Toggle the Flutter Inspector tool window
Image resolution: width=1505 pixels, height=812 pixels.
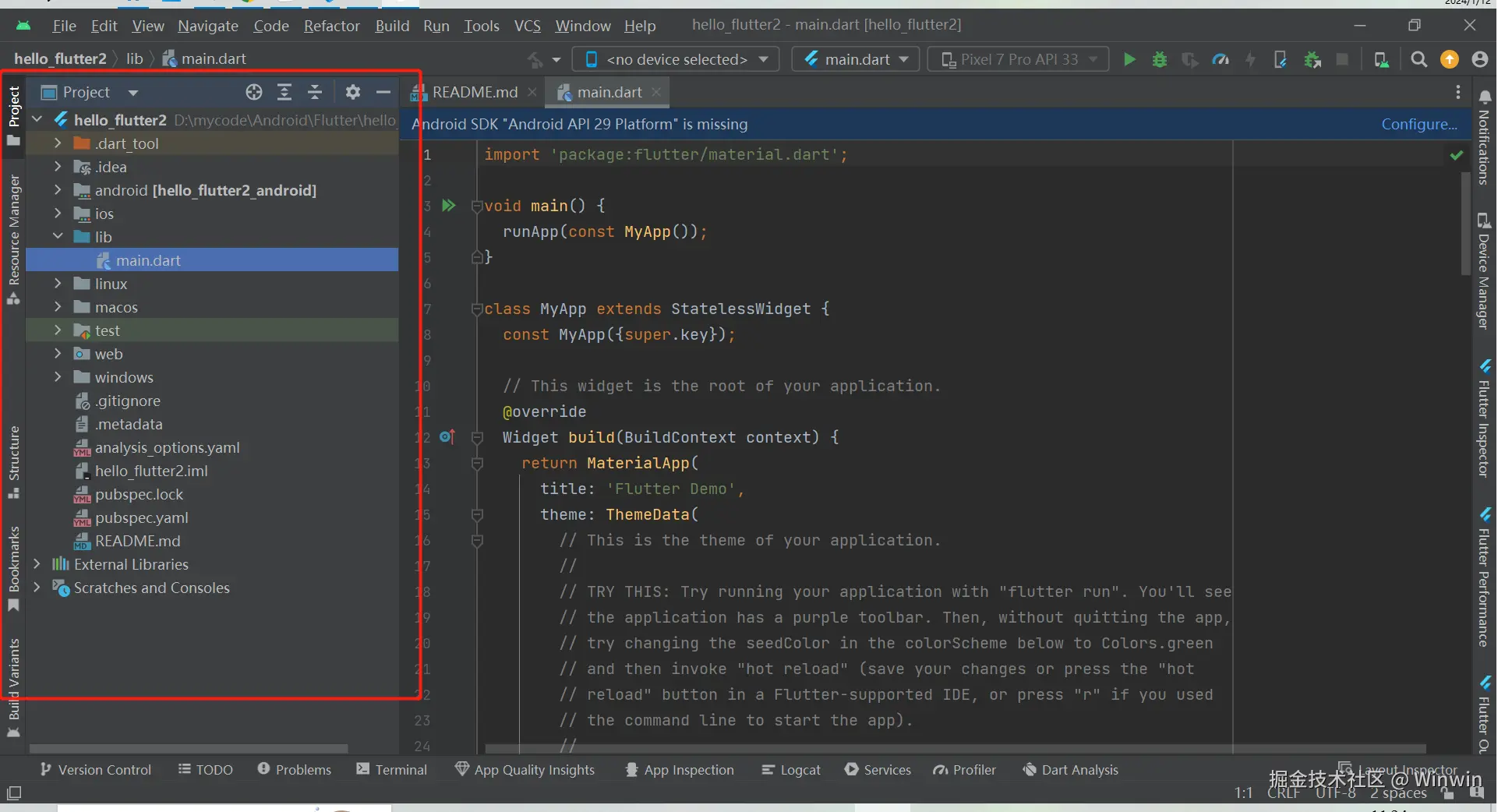point(1484,421)
